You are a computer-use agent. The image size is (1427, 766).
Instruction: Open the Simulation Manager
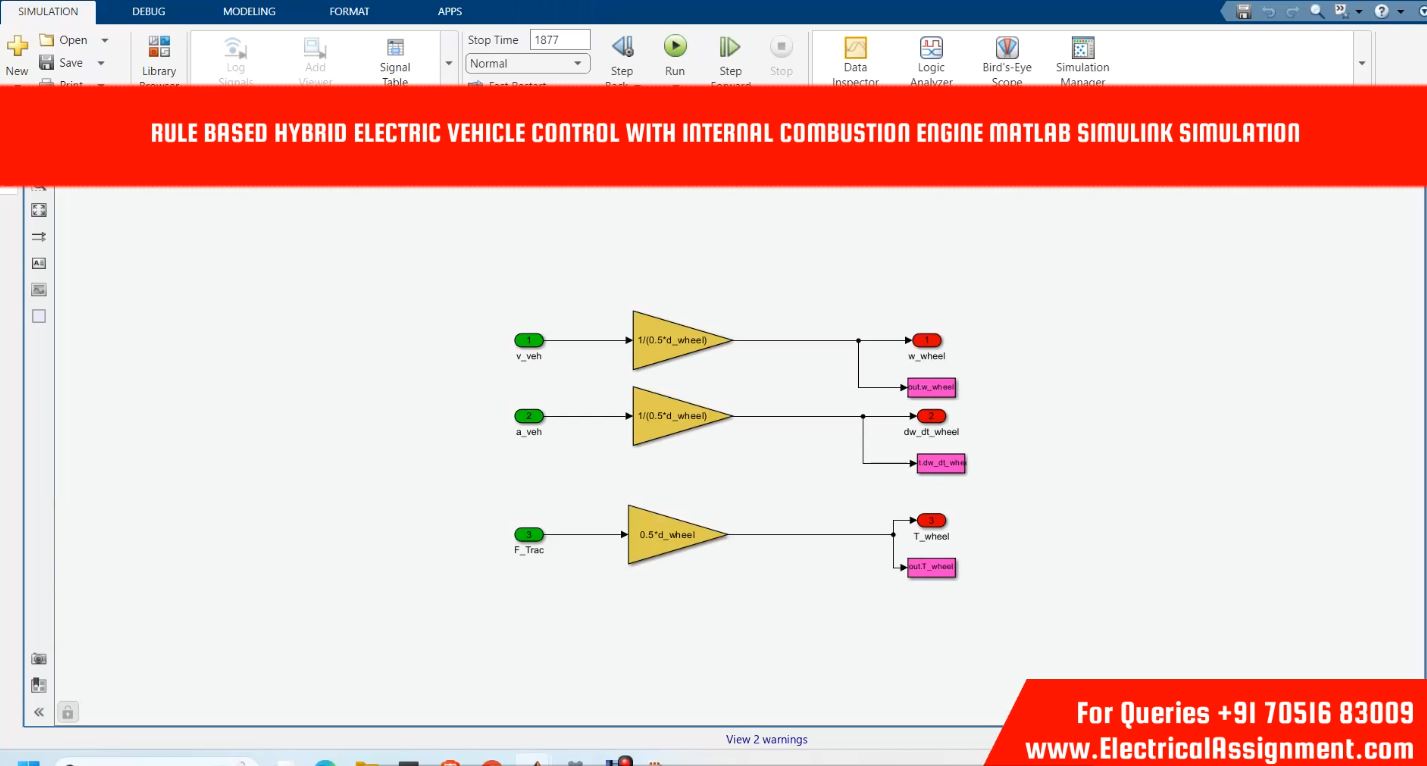point(1082,48)
